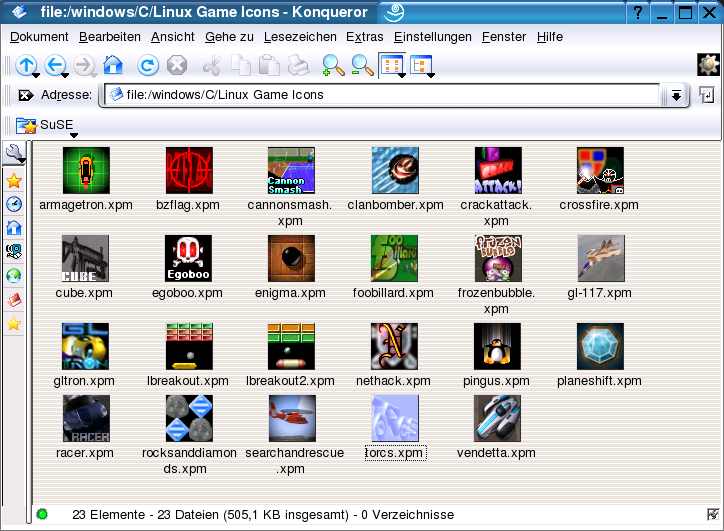This screenshot has height=531, width=724.
Task: Select the crossfire.xpm file
Action: (599, 179)
